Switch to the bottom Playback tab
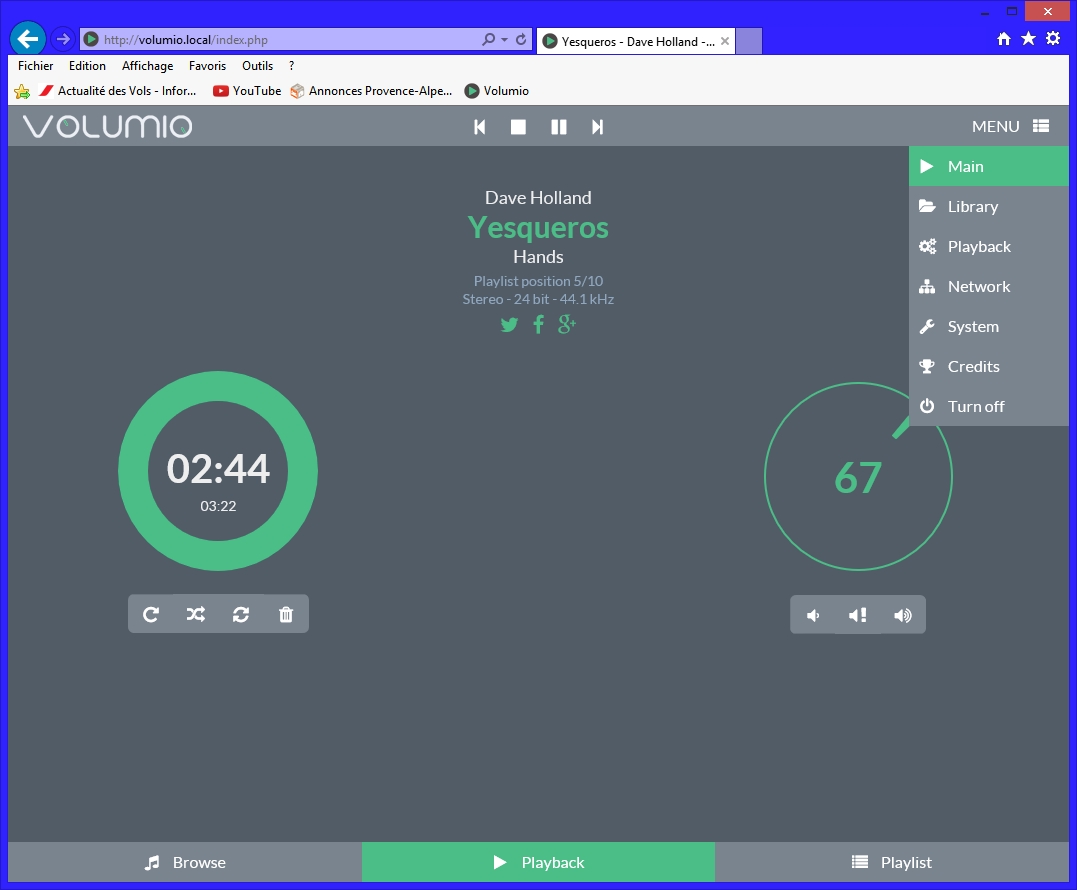The height and width of the screenshot is (890, 1077). pos(538,862)
